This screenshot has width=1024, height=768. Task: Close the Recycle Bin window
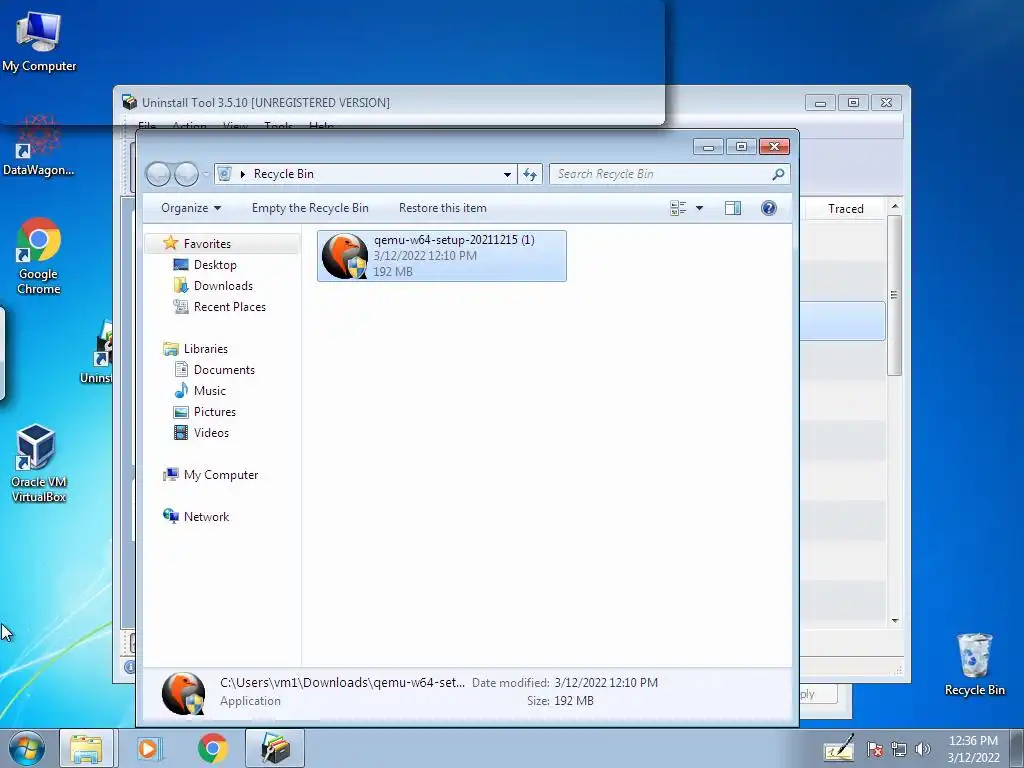tap(774, 147)
